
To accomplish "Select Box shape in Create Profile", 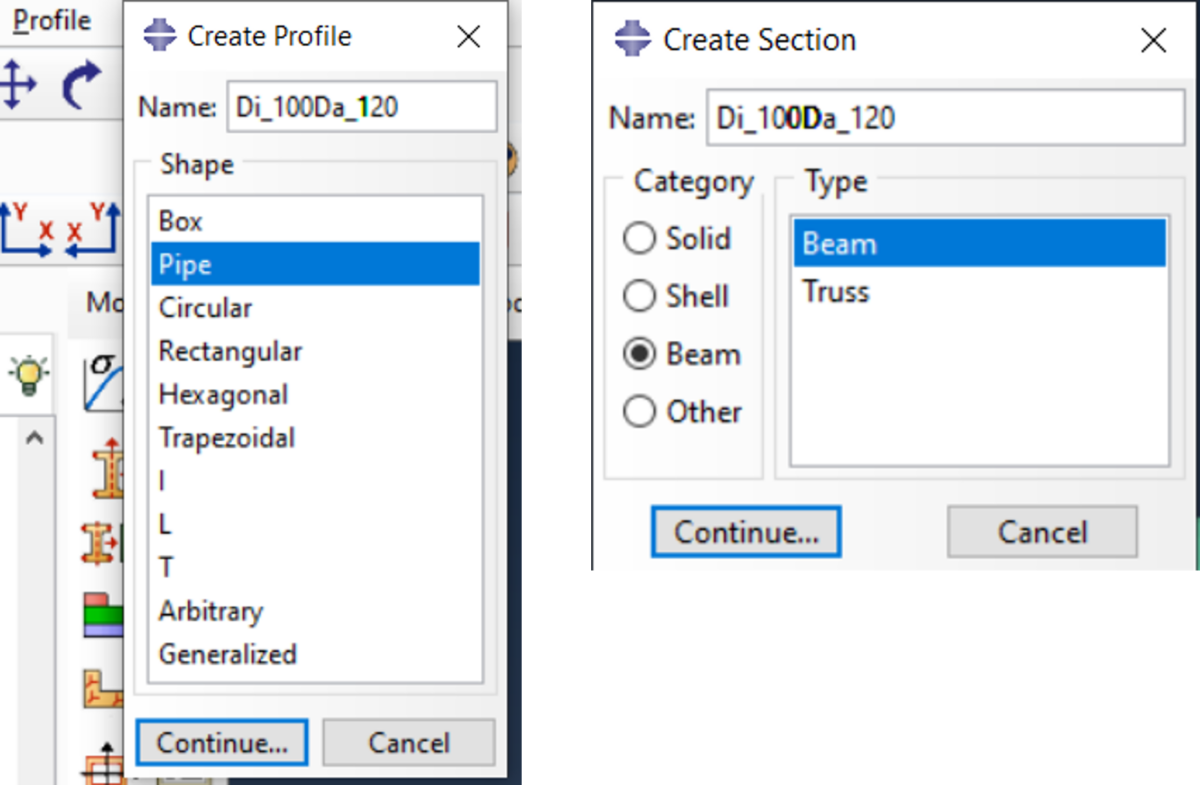I will [x=315, y=221].
